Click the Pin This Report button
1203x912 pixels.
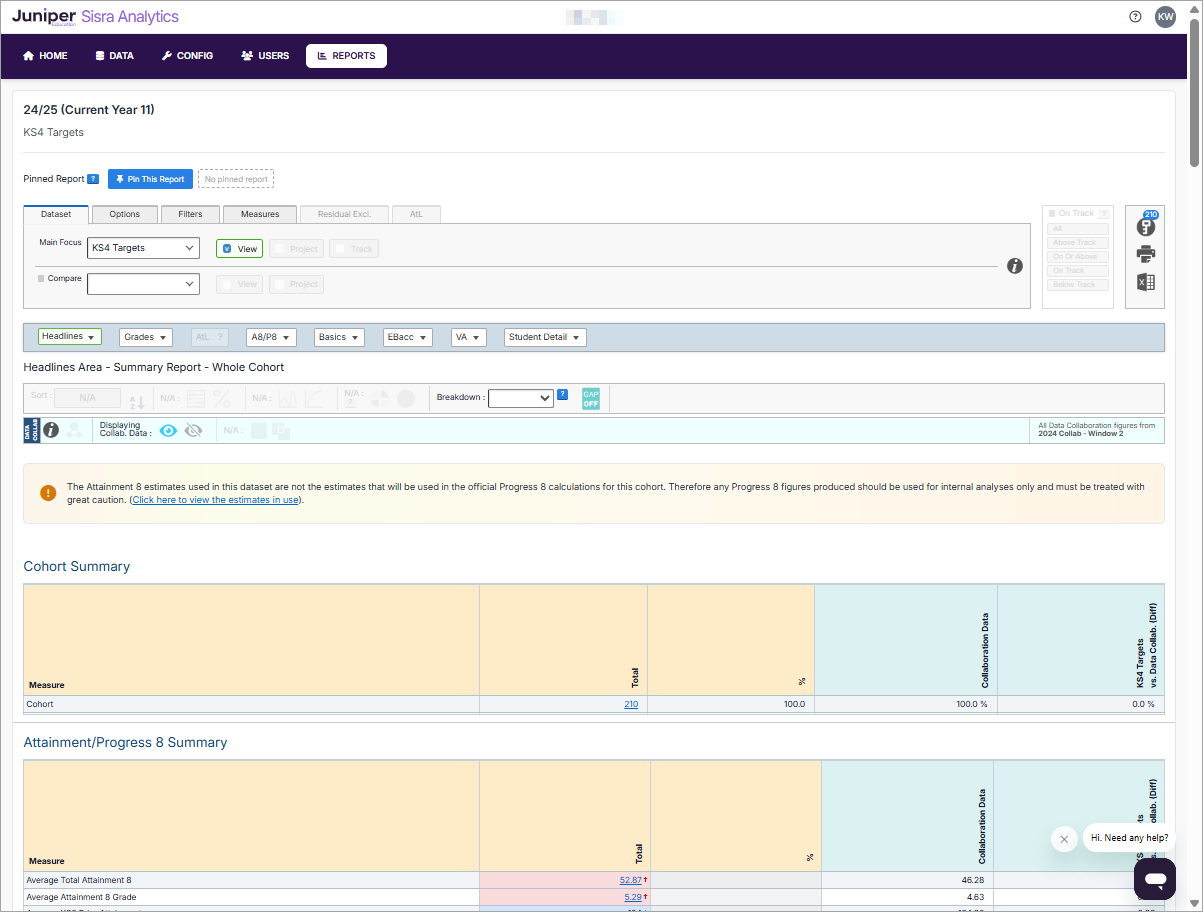pyautogui.click(x=150, y=179)
